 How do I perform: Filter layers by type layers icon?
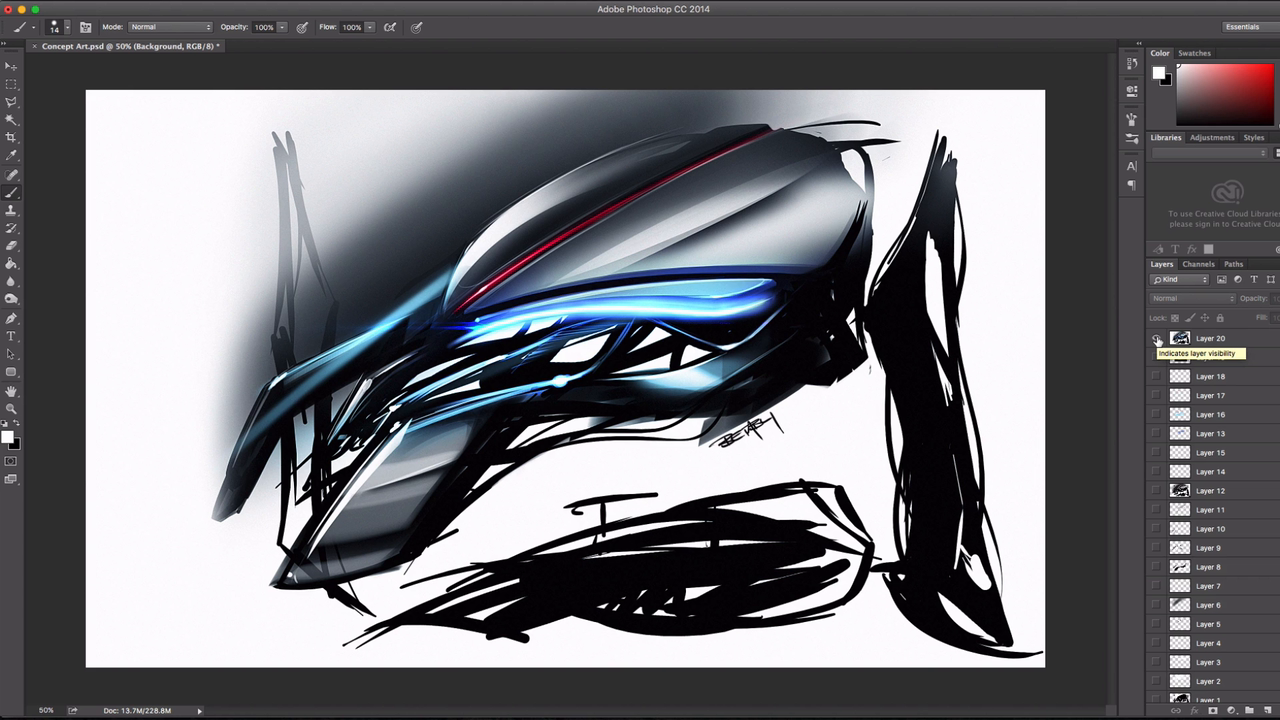point(1254,279)
